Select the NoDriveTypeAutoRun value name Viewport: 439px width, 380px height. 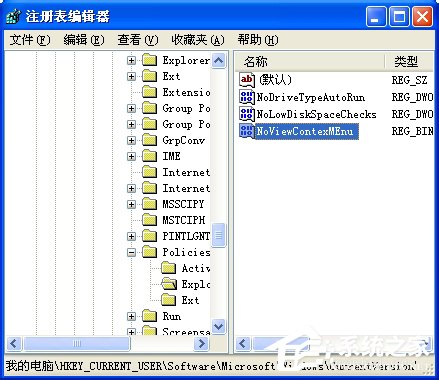click(x=311, y=97)
